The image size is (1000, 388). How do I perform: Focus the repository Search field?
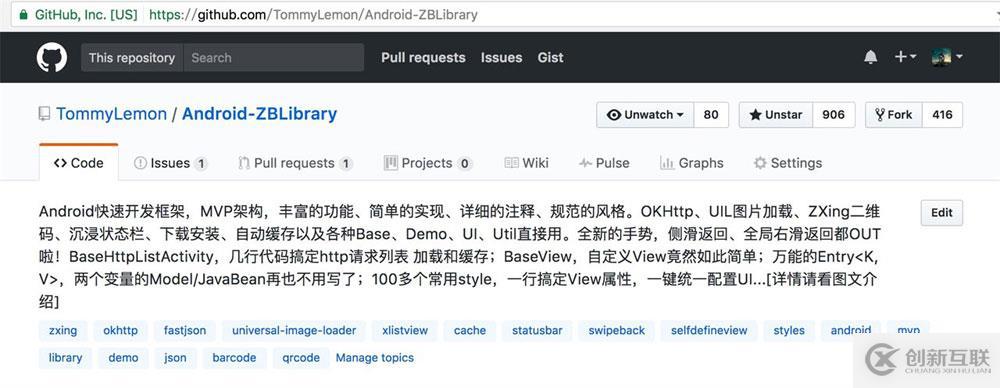(274, 57)
